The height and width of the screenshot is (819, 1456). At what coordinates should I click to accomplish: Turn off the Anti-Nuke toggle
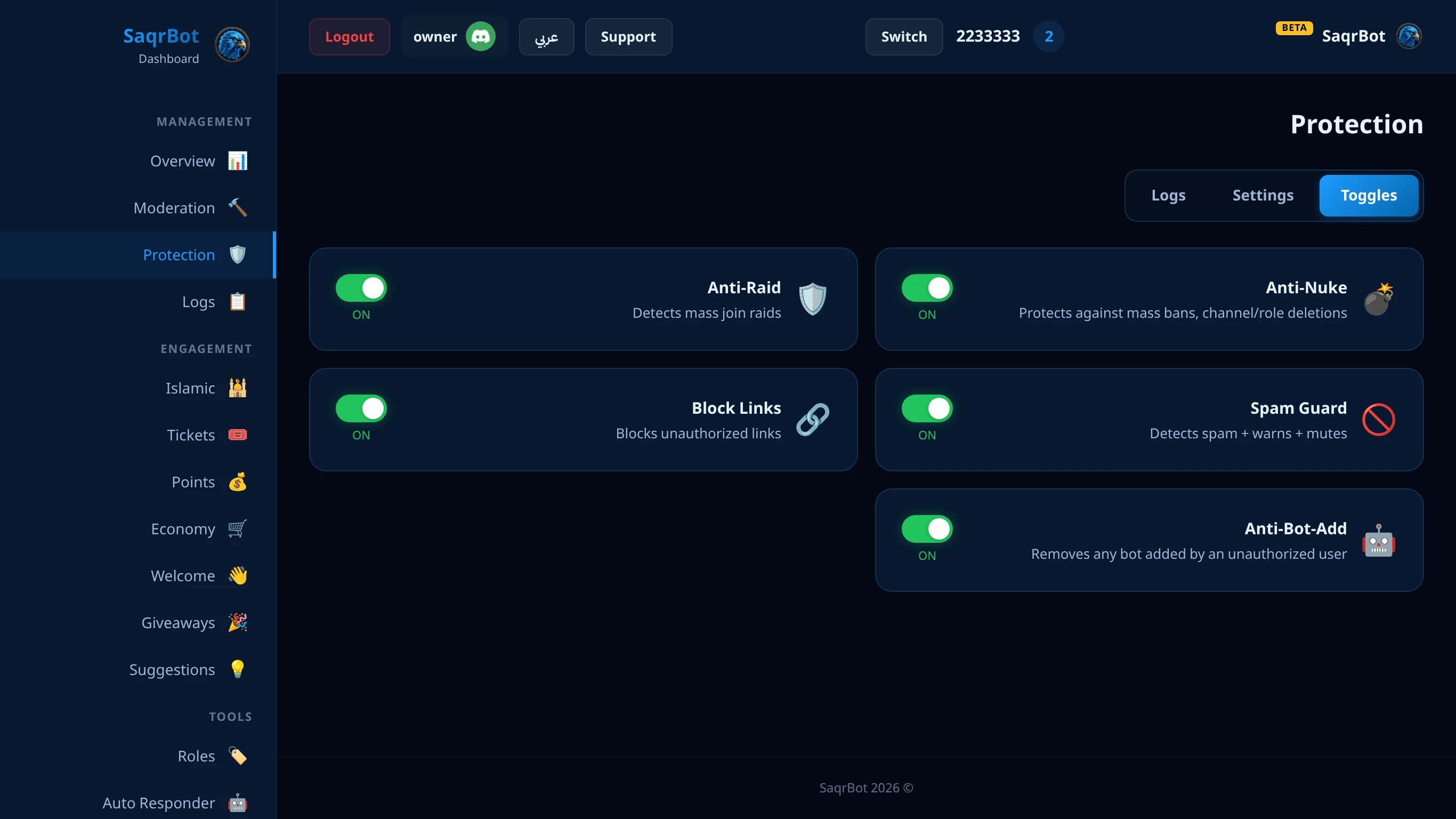927,288
